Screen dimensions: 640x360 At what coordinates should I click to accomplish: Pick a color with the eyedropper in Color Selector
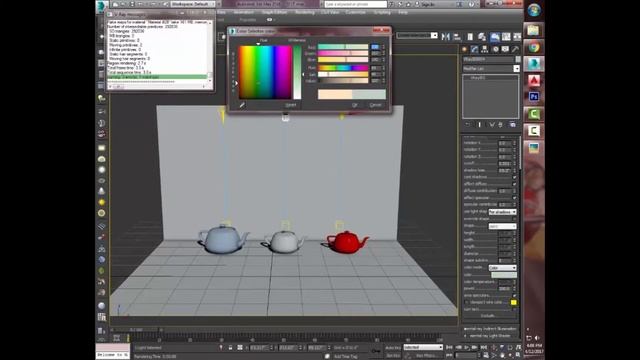242,105
